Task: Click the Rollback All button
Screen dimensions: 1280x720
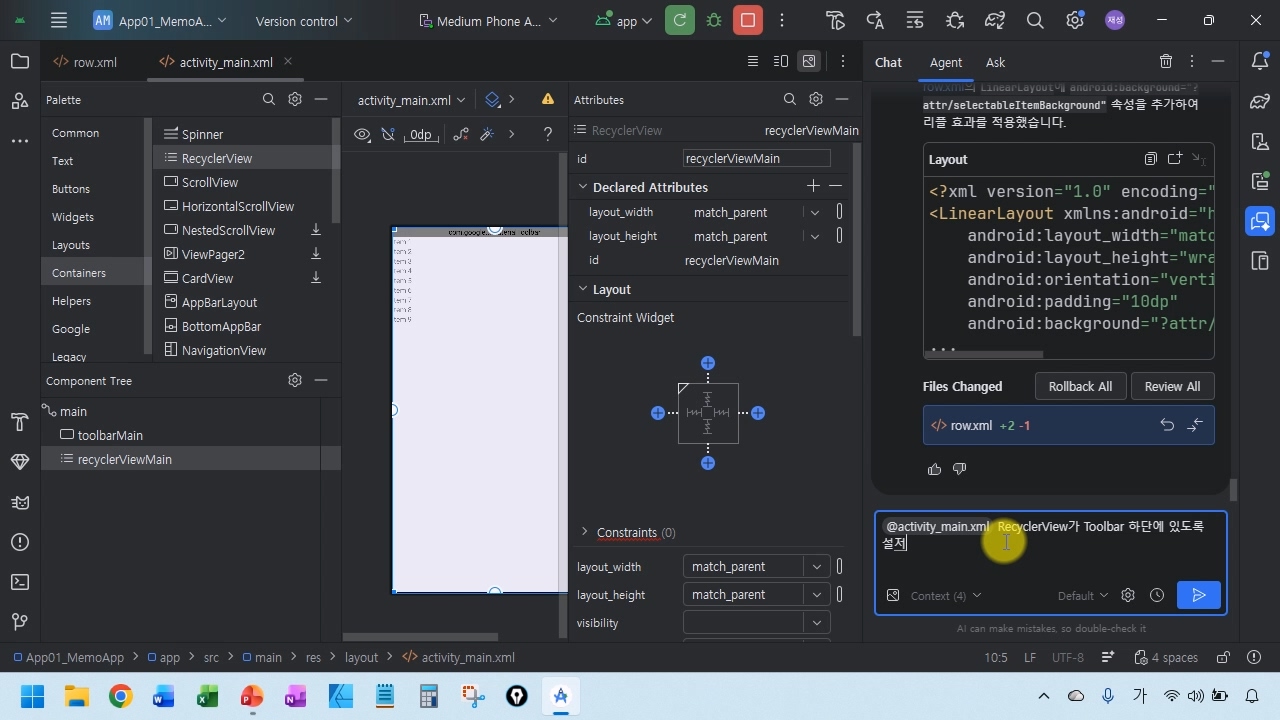Action: [x=1079, y=387]
